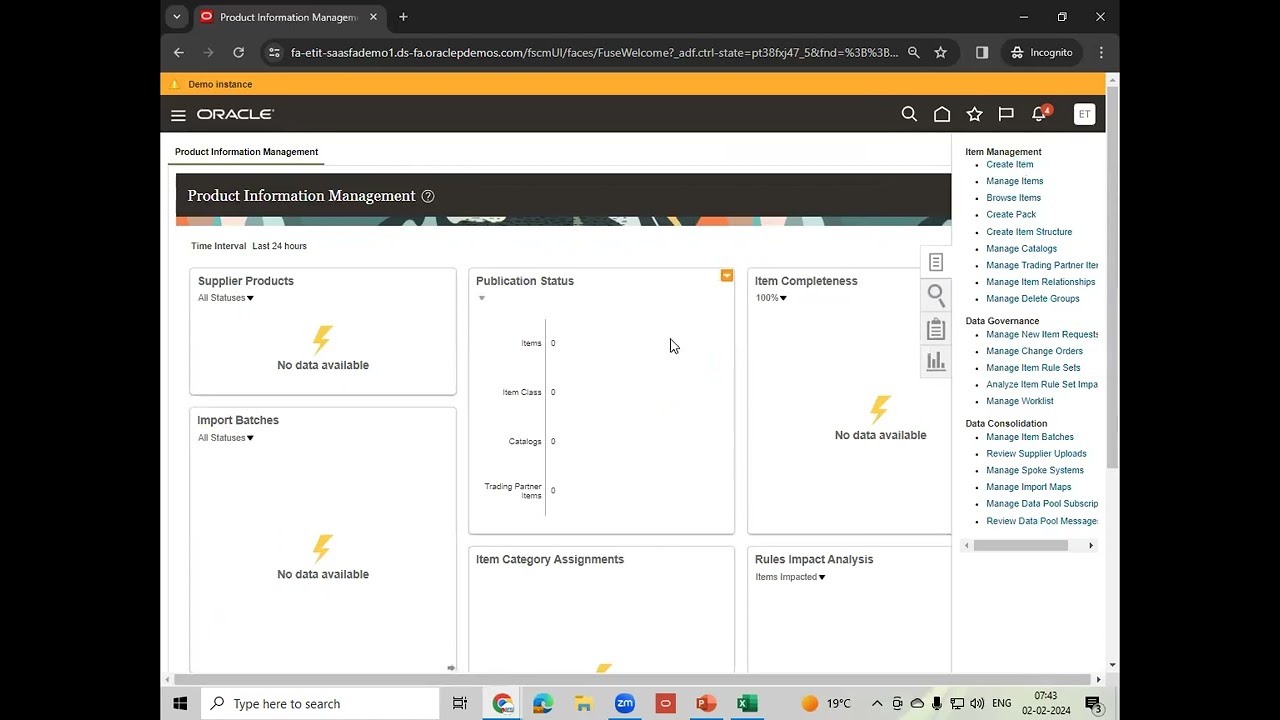
Task: Click scroll right arrow of tasks panel
Action: [x=1090, y=545]
